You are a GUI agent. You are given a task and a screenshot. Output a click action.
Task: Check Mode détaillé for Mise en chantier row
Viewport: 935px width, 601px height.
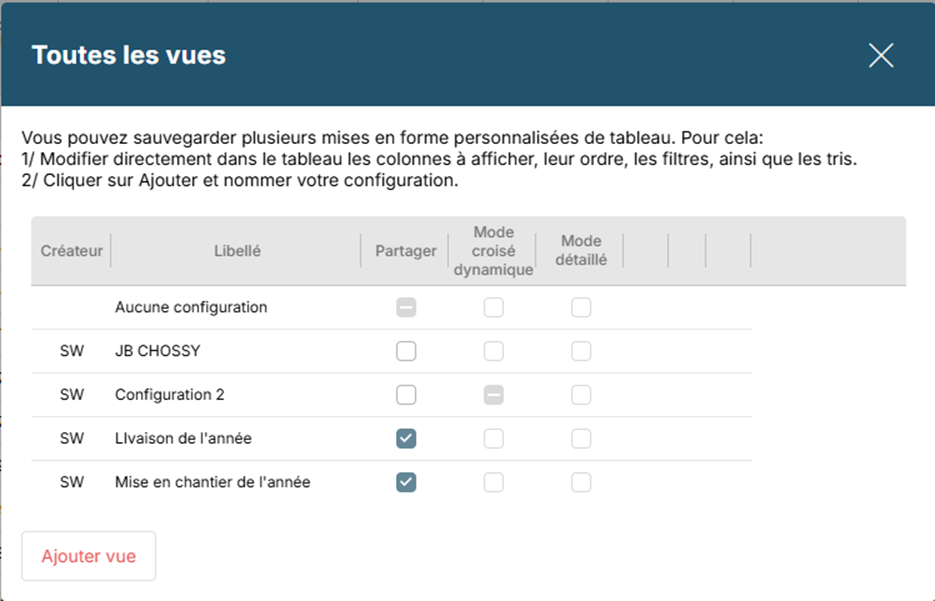pyautogui.click(x=581, y=482)
